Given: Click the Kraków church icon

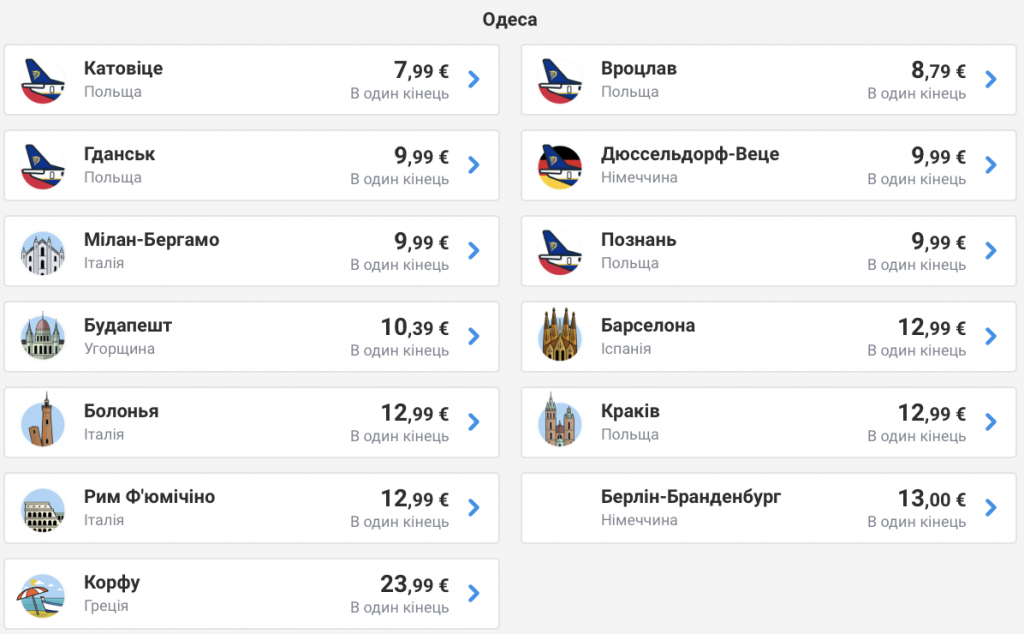Looking at the screenshot, I should (560, 421).
